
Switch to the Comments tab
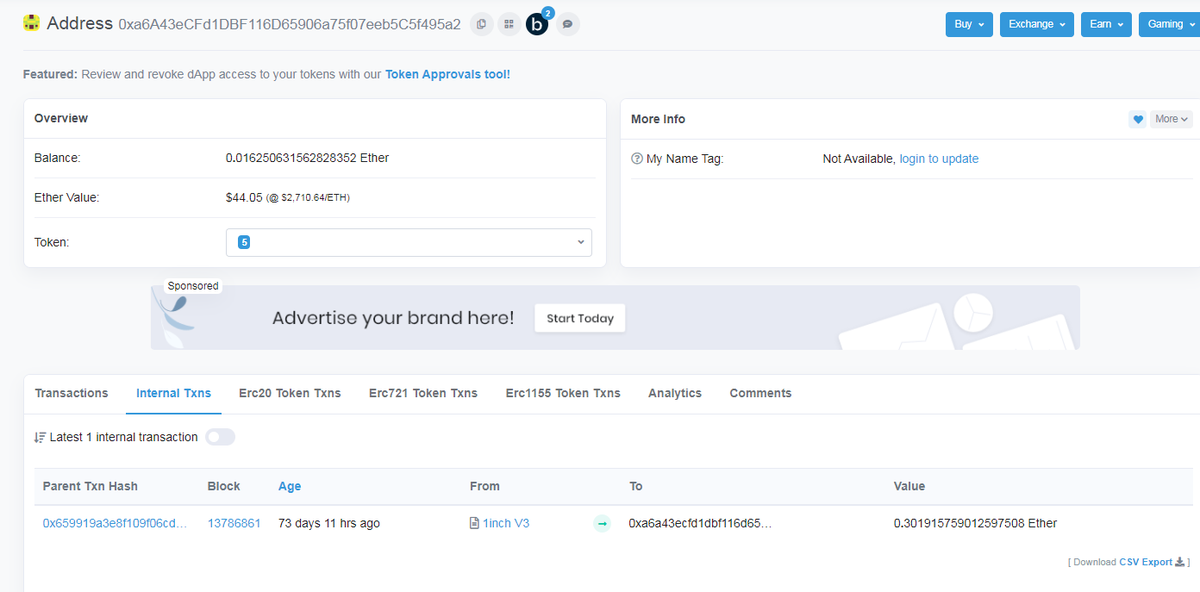pos(760,393)
